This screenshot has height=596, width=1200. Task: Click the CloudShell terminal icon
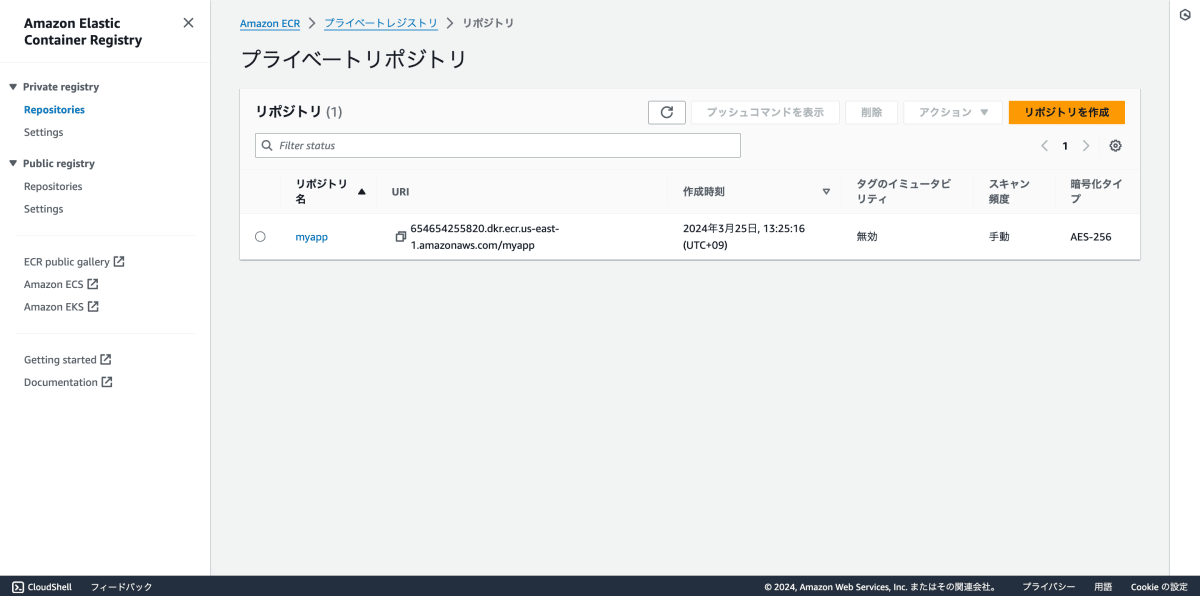tap(18, 587)
